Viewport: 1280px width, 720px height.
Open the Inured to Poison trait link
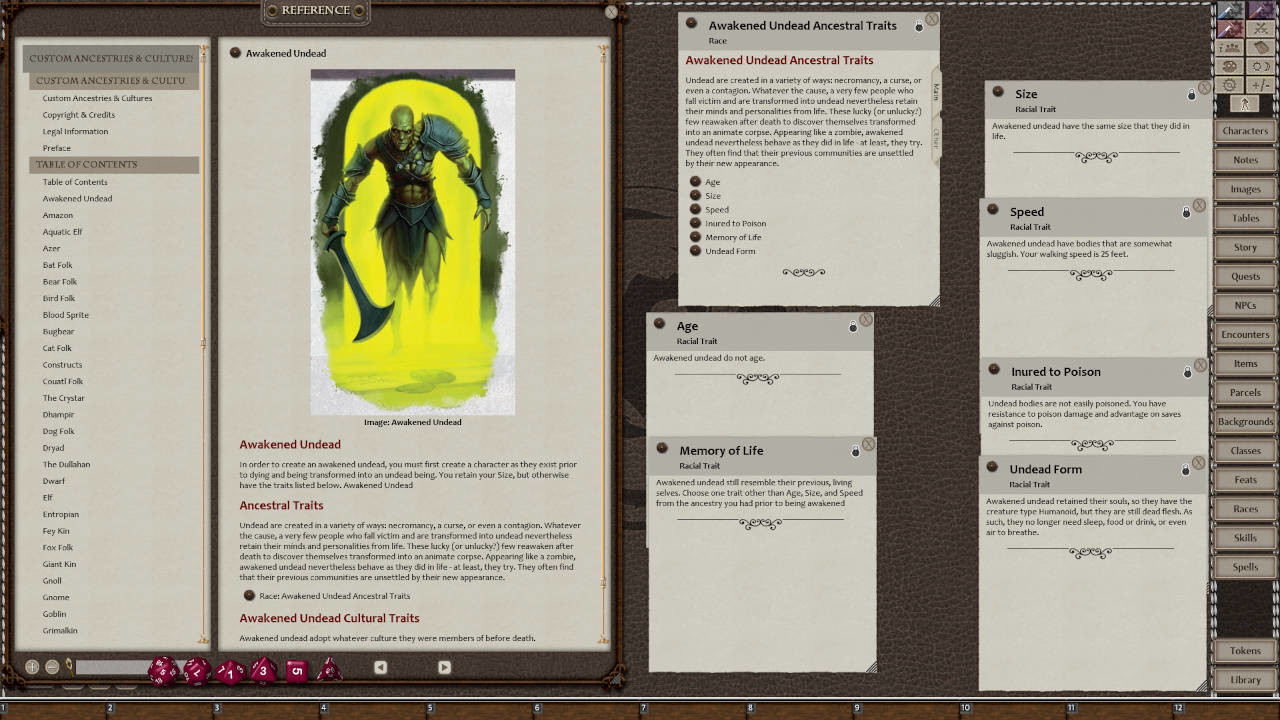(x=735, y=223)
